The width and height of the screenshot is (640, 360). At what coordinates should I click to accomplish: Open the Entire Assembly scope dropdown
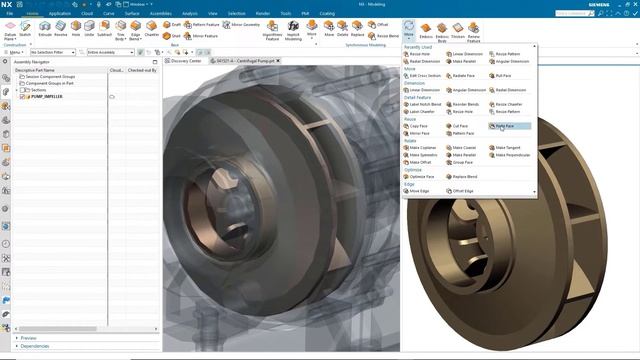pyautogui.click(x=111, y=52)
